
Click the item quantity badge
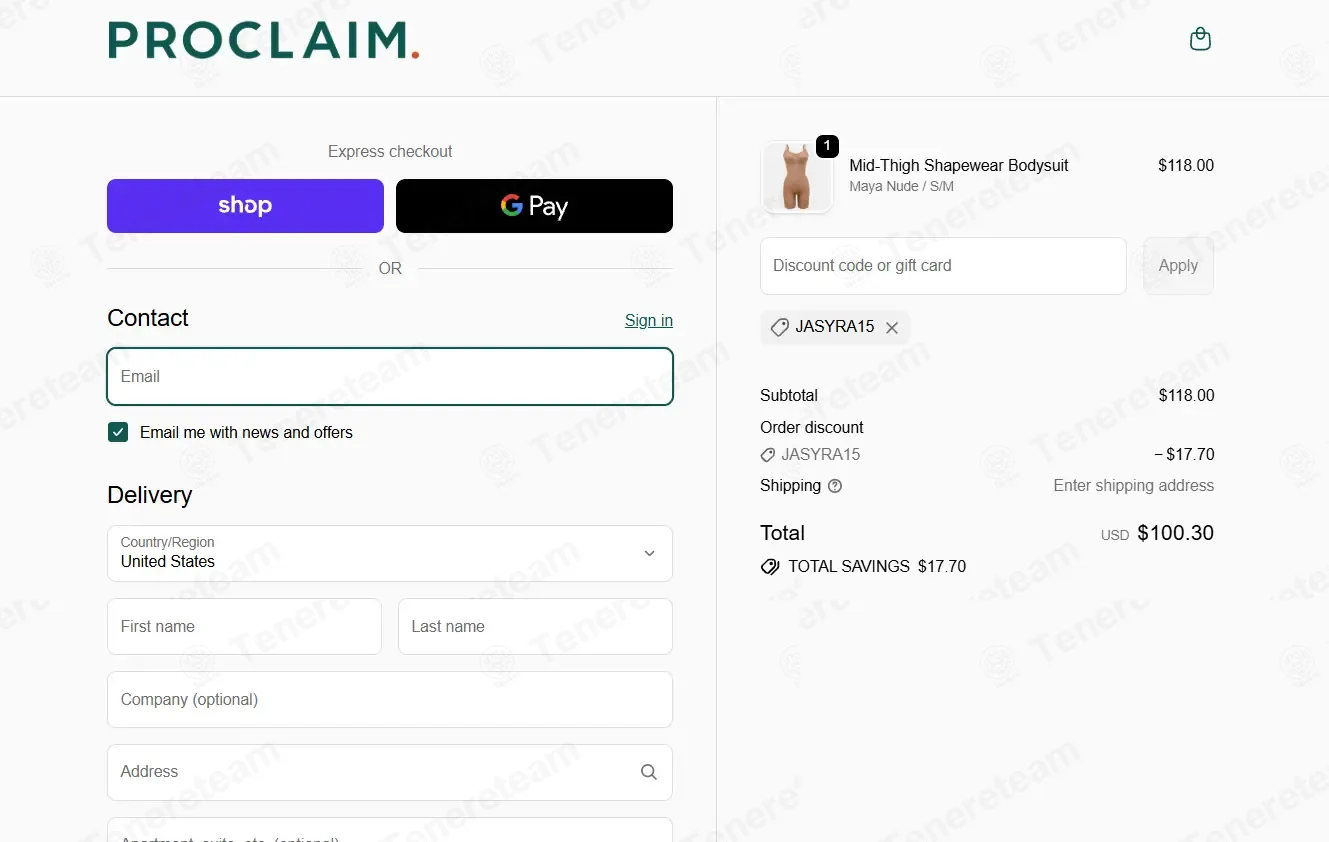click(827, 146)
